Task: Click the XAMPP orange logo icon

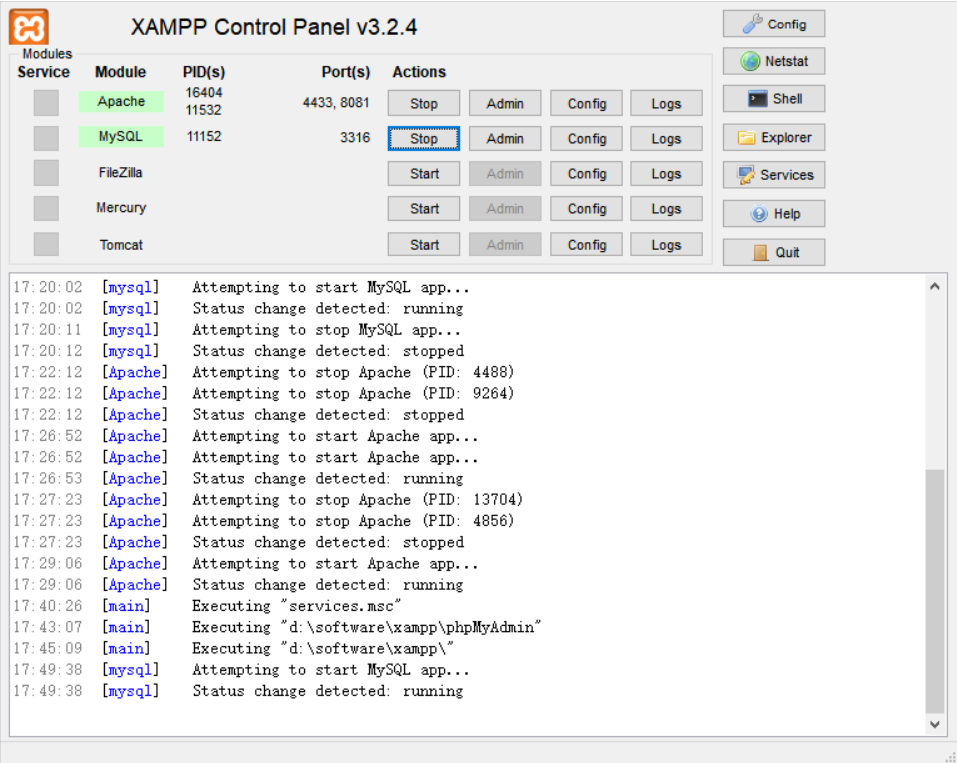Action: (29, 27)
